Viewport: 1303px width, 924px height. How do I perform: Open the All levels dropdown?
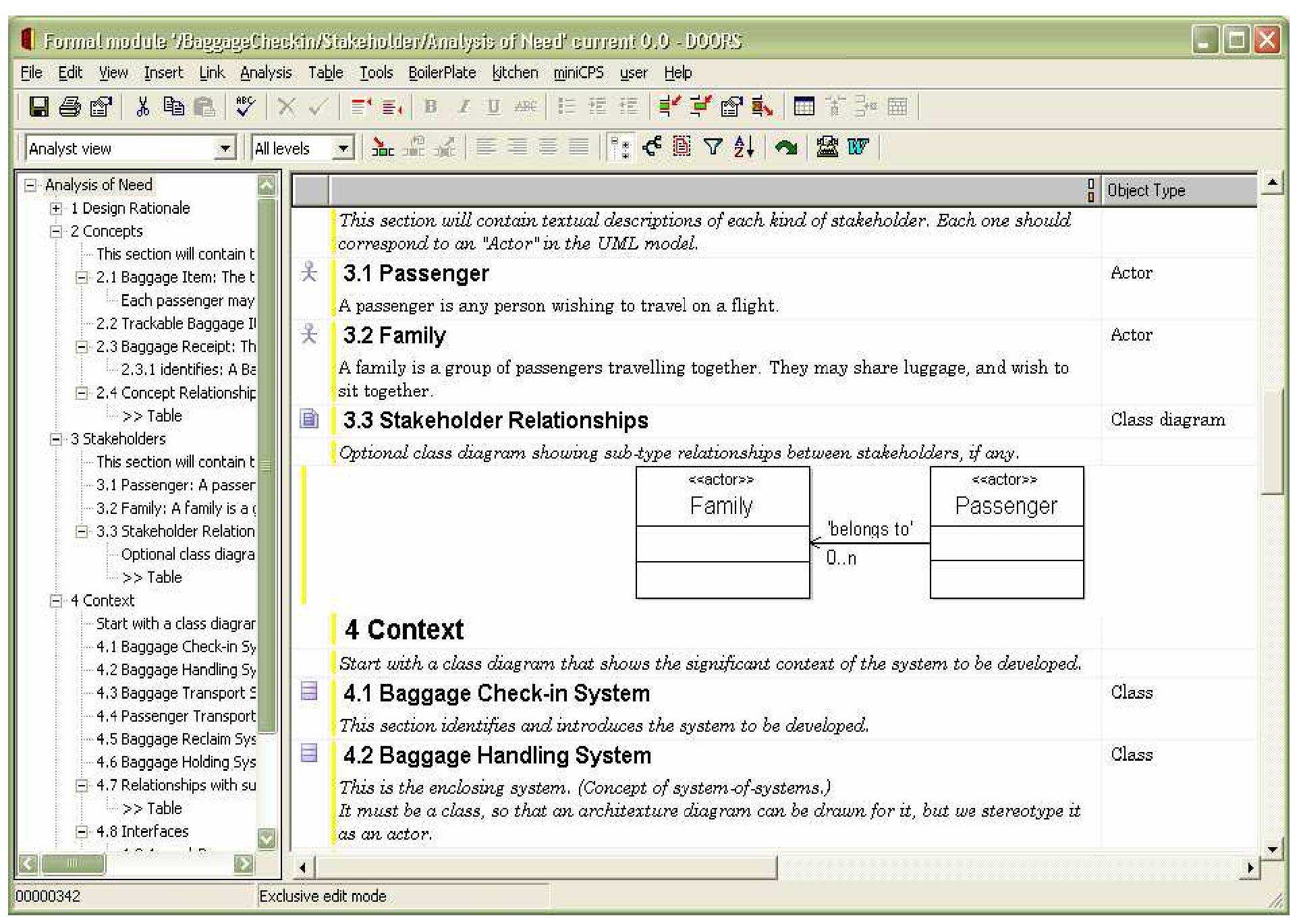point(343,148)
